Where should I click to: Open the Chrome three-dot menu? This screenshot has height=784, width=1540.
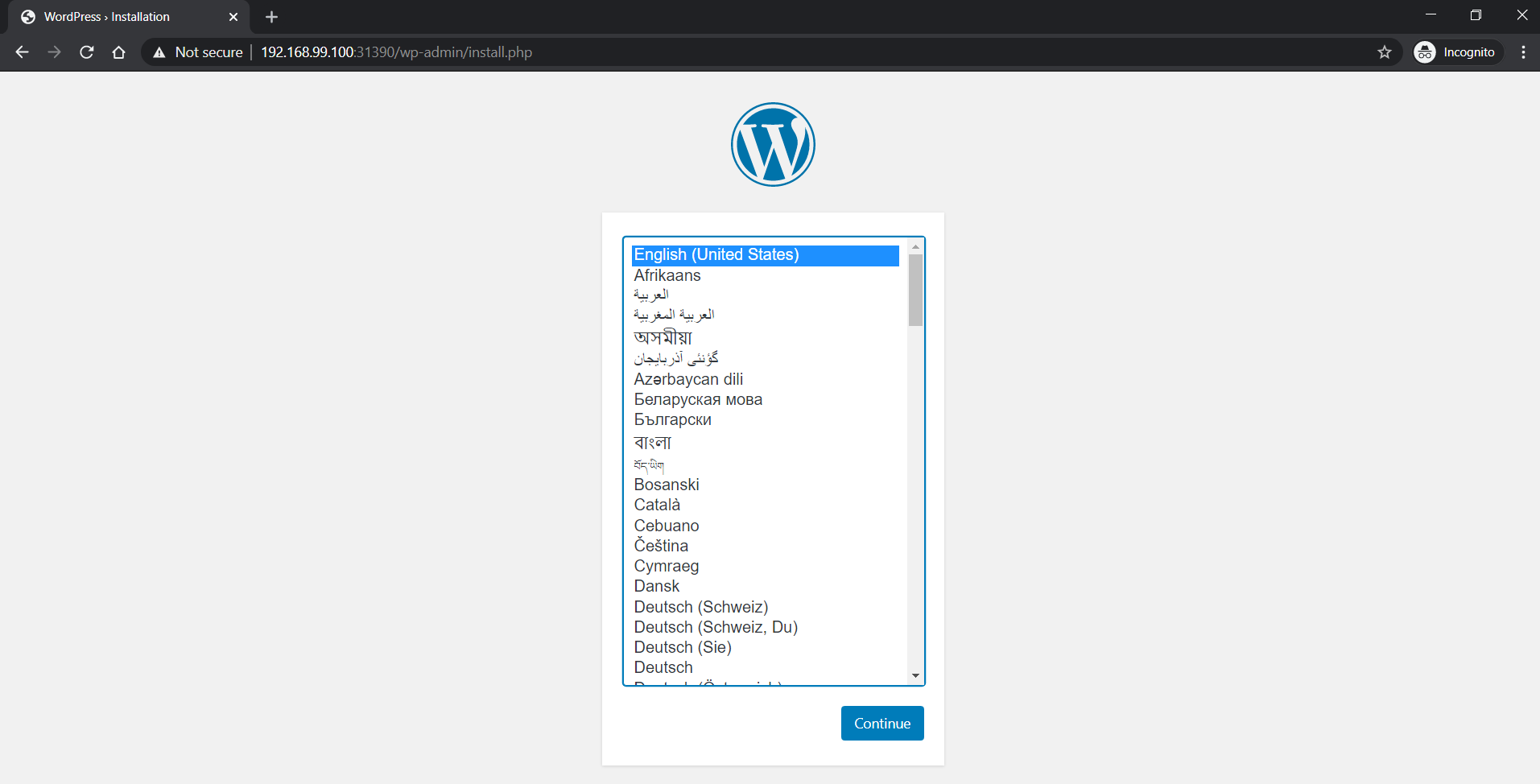click(1523, 52)
